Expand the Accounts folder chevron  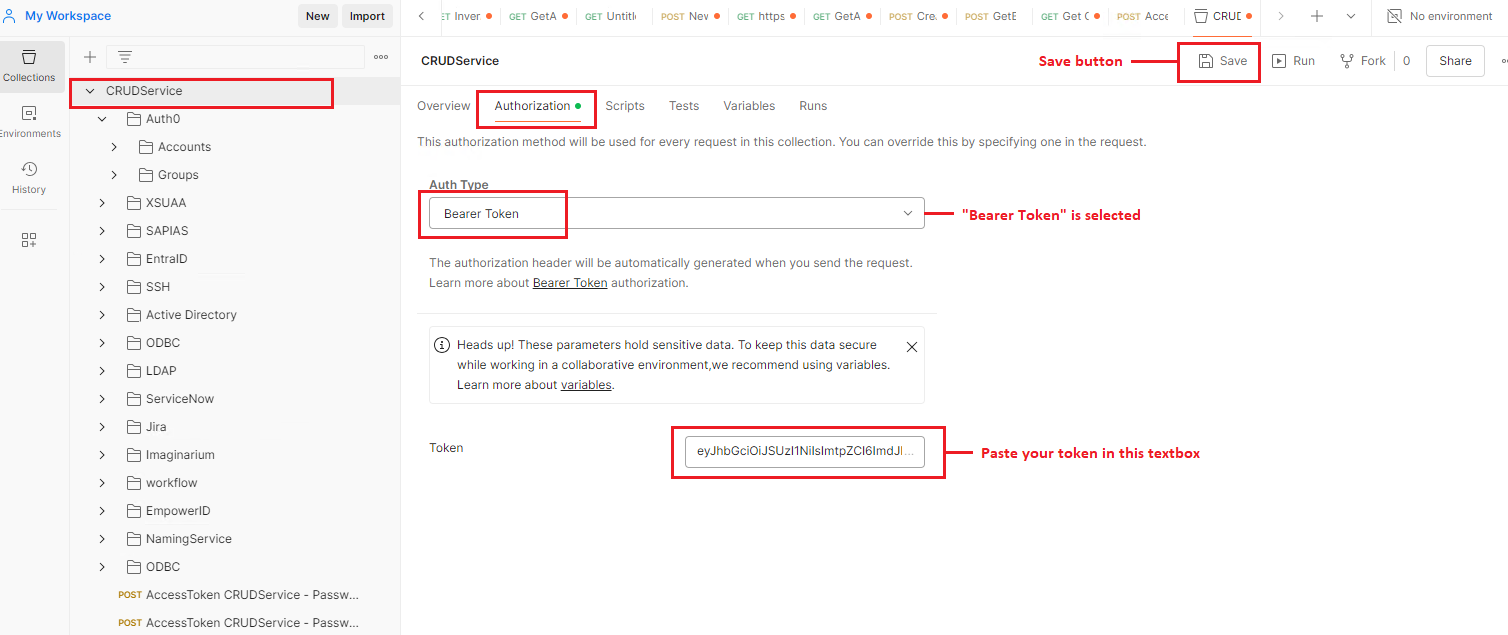coord(114,147)
